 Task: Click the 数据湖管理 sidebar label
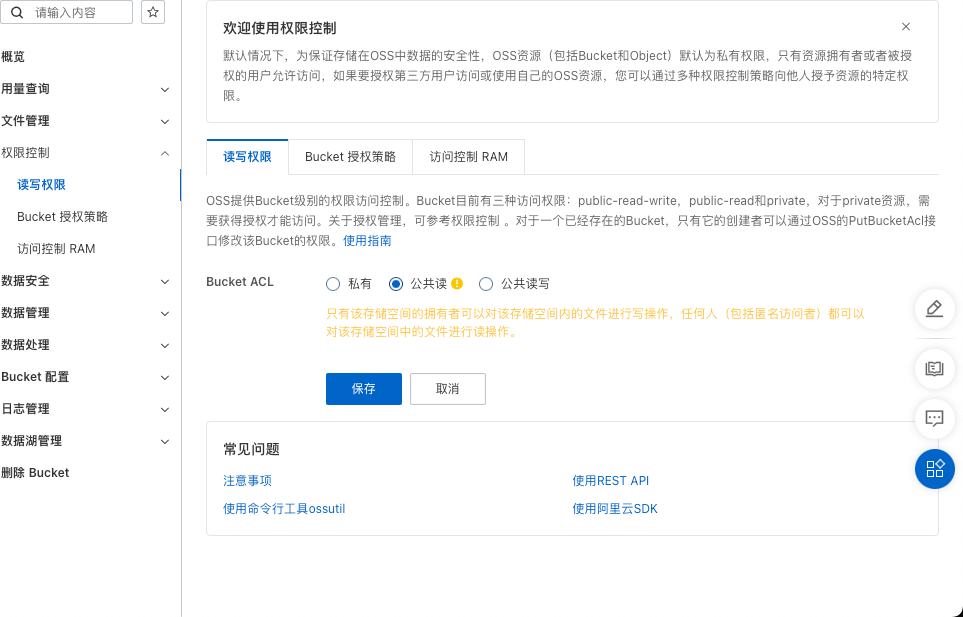point(31,441)
